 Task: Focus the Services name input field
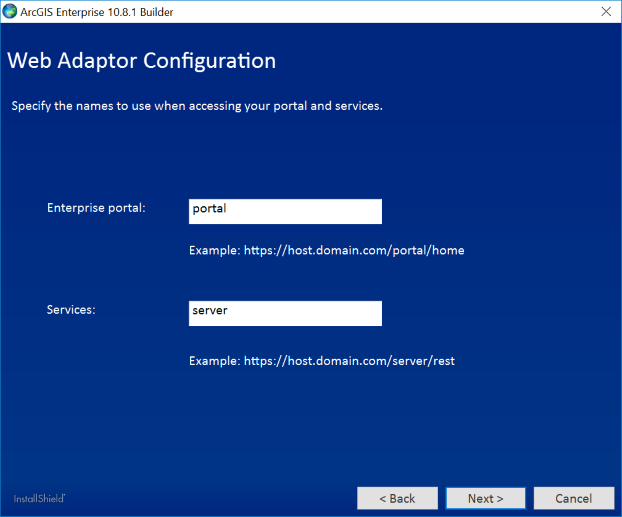point(285,313)
